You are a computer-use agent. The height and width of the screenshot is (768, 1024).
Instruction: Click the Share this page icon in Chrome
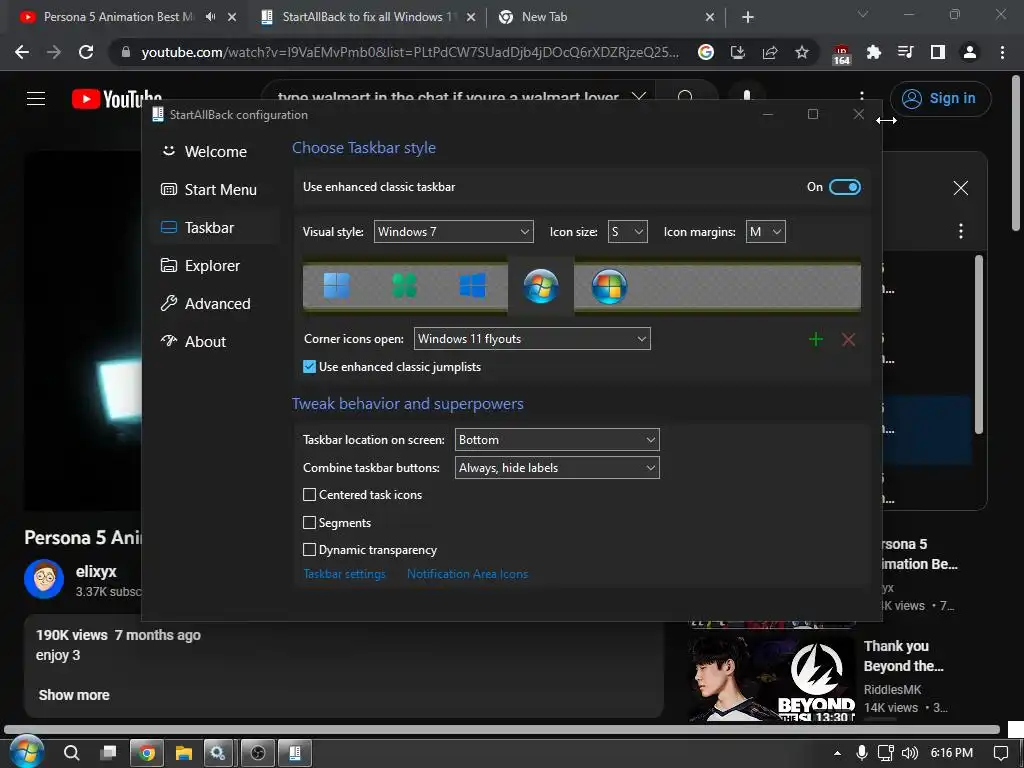[x=770, y=52]
